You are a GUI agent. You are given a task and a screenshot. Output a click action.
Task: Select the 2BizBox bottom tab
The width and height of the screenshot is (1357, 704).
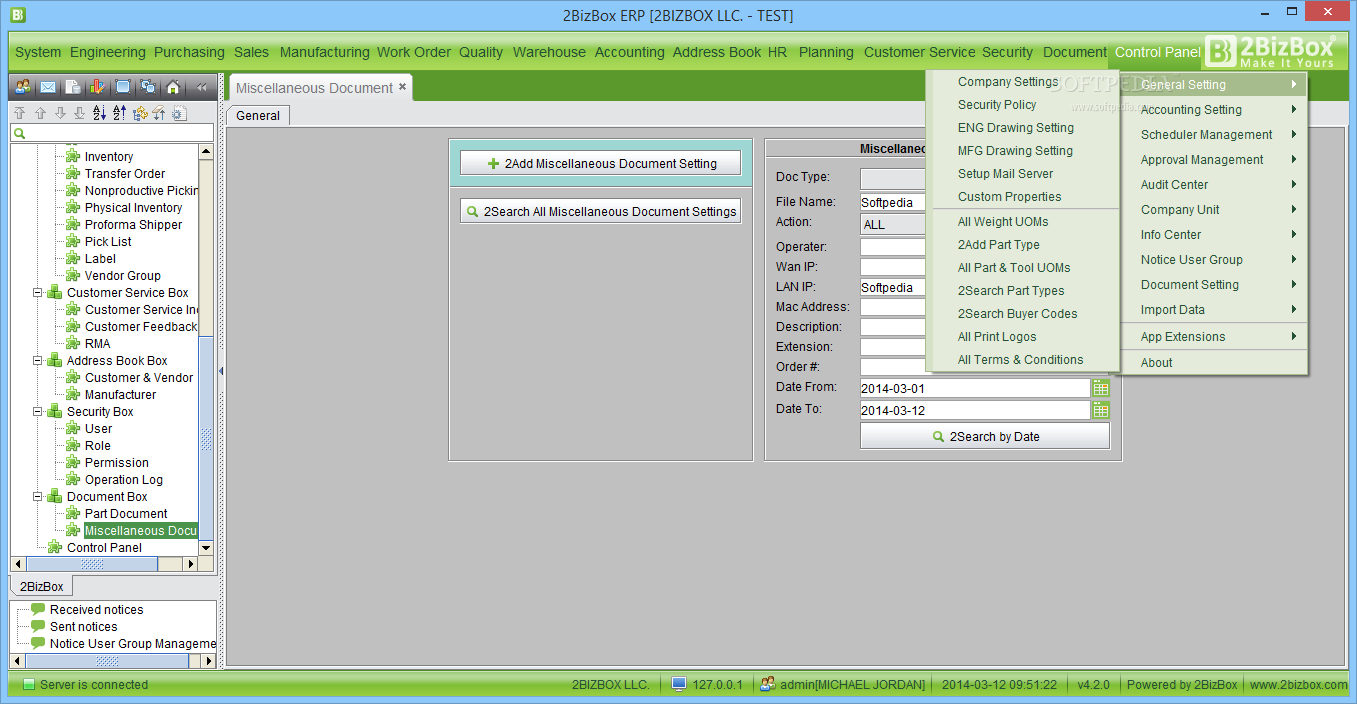(42, 587)
